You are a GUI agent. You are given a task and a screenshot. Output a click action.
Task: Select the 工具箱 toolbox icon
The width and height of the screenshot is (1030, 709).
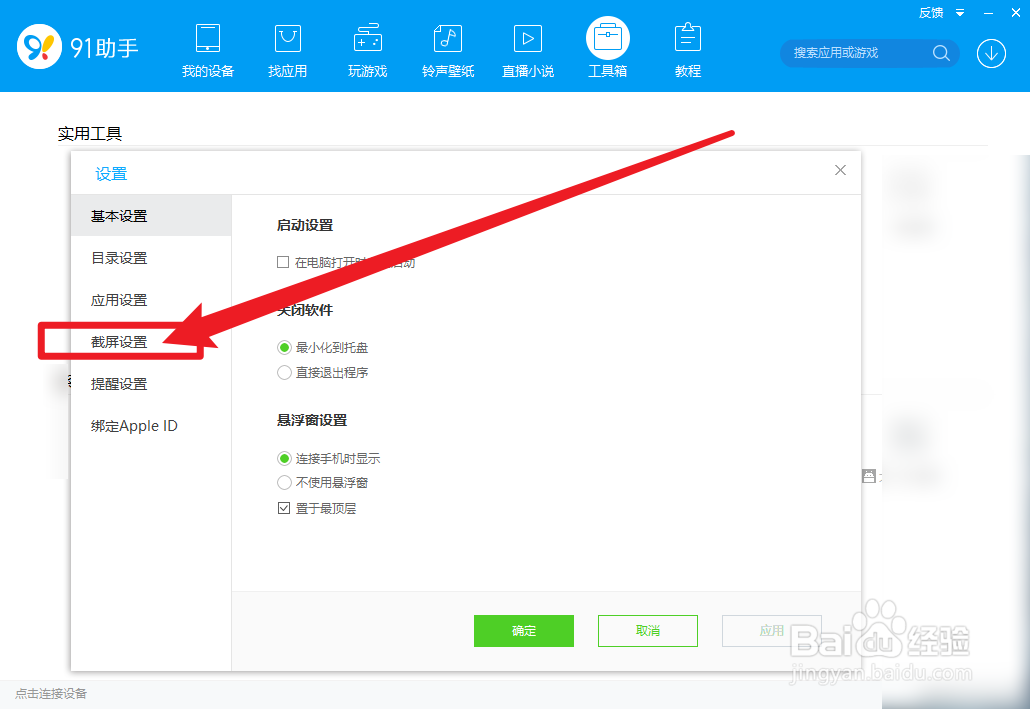click(607, 45)
